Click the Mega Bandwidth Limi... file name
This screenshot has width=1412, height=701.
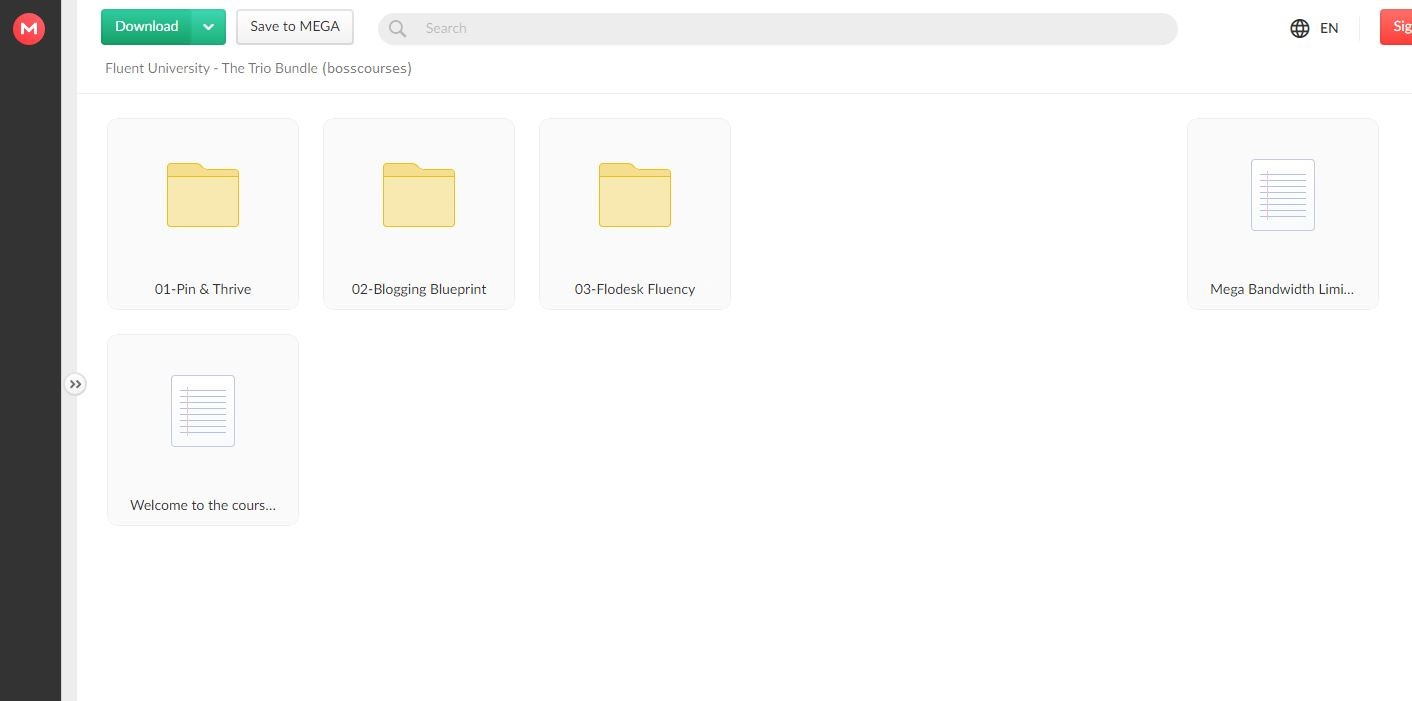1282,289
